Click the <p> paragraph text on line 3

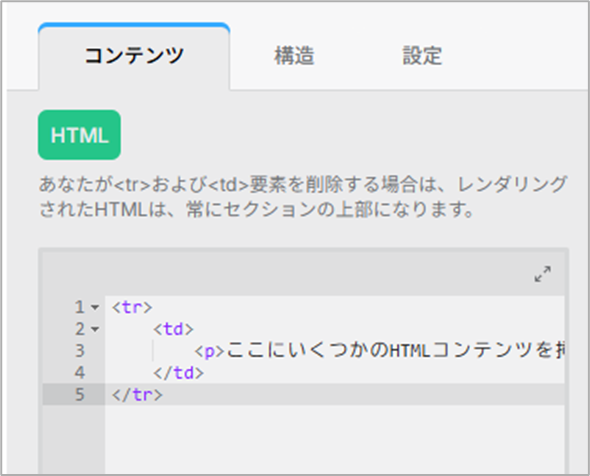point(379,351)
